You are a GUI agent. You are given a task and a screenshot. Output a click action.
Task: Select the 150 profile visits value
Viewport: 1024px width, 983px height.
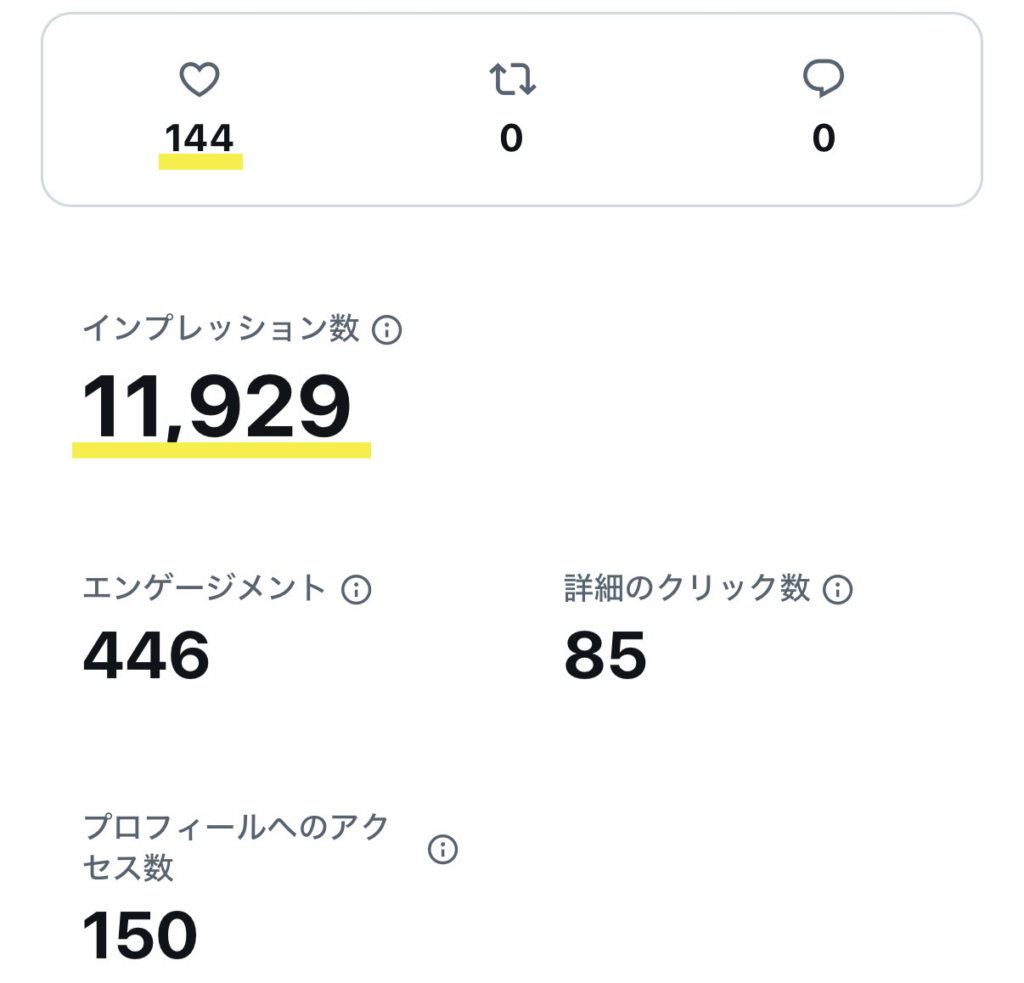point(140,936)
